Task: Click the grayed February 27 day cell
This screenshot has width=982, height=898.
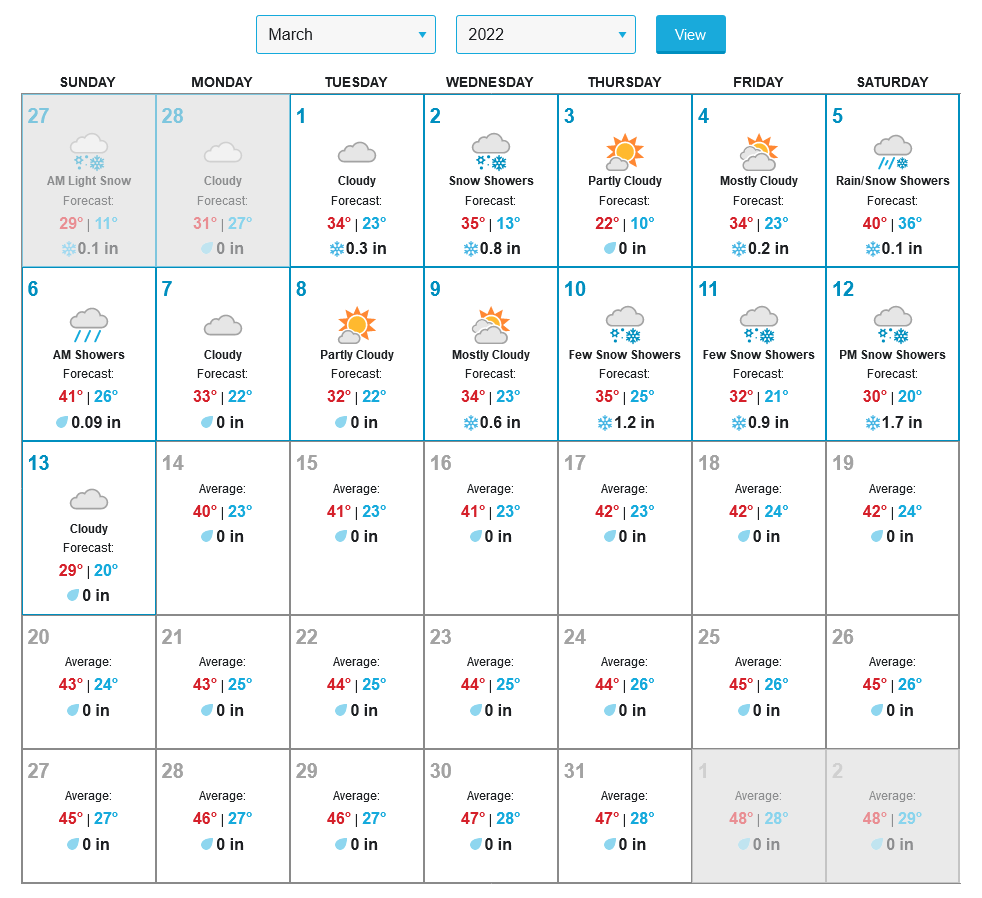Action: [x=89, y=180]
